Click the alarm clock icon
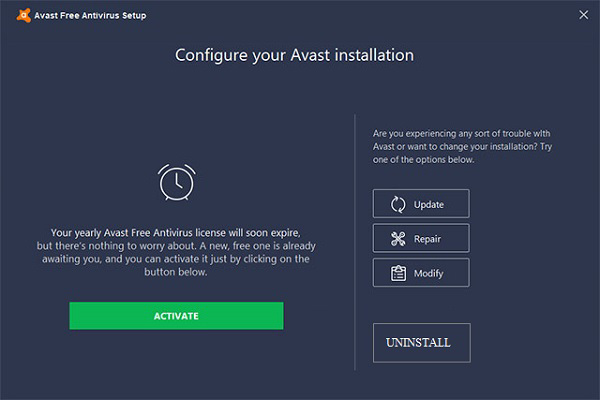 pos(176,181)
